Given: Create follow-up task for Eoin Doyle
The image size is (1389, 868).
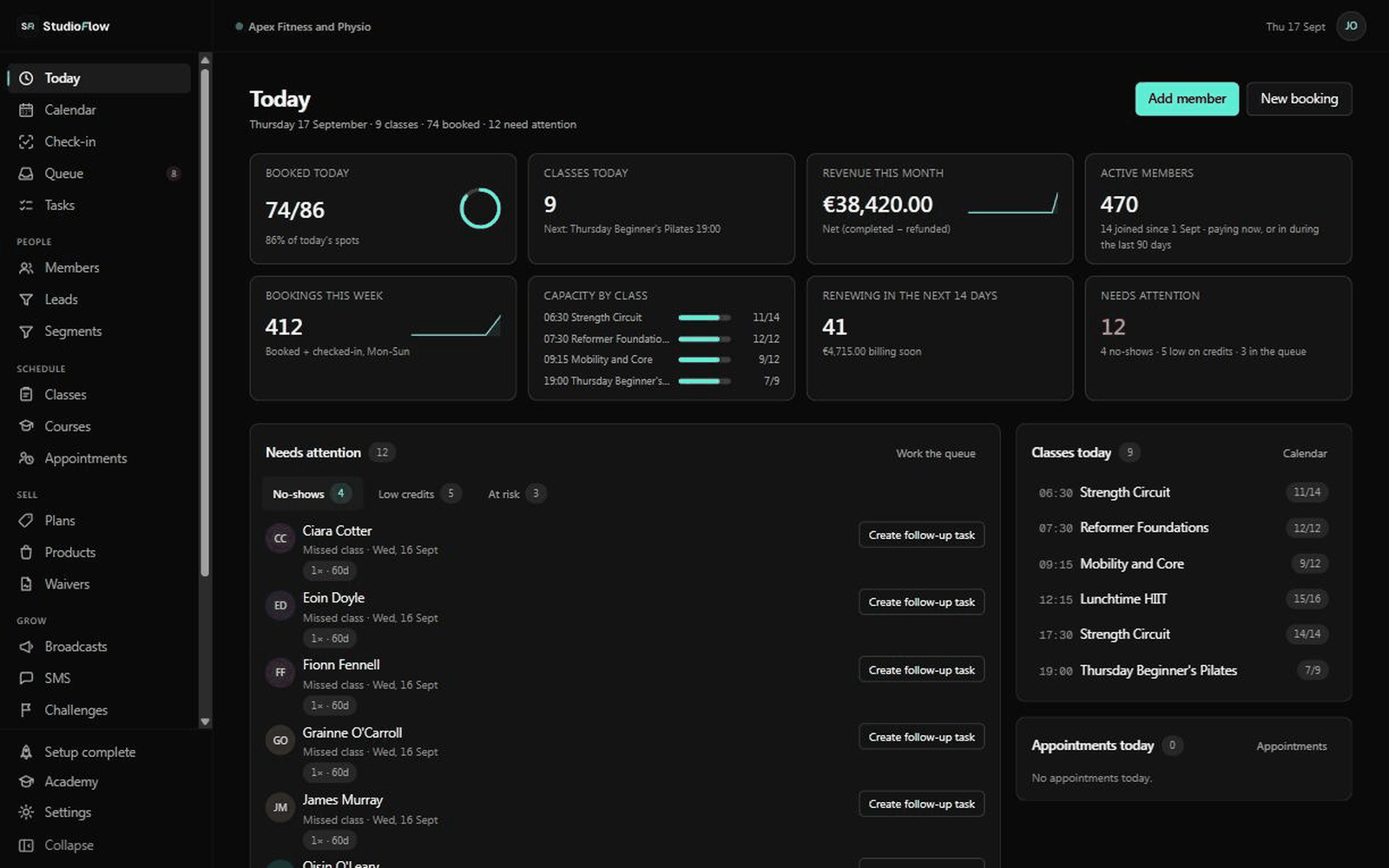Looking at the screenshot, I should coord(921,602).
